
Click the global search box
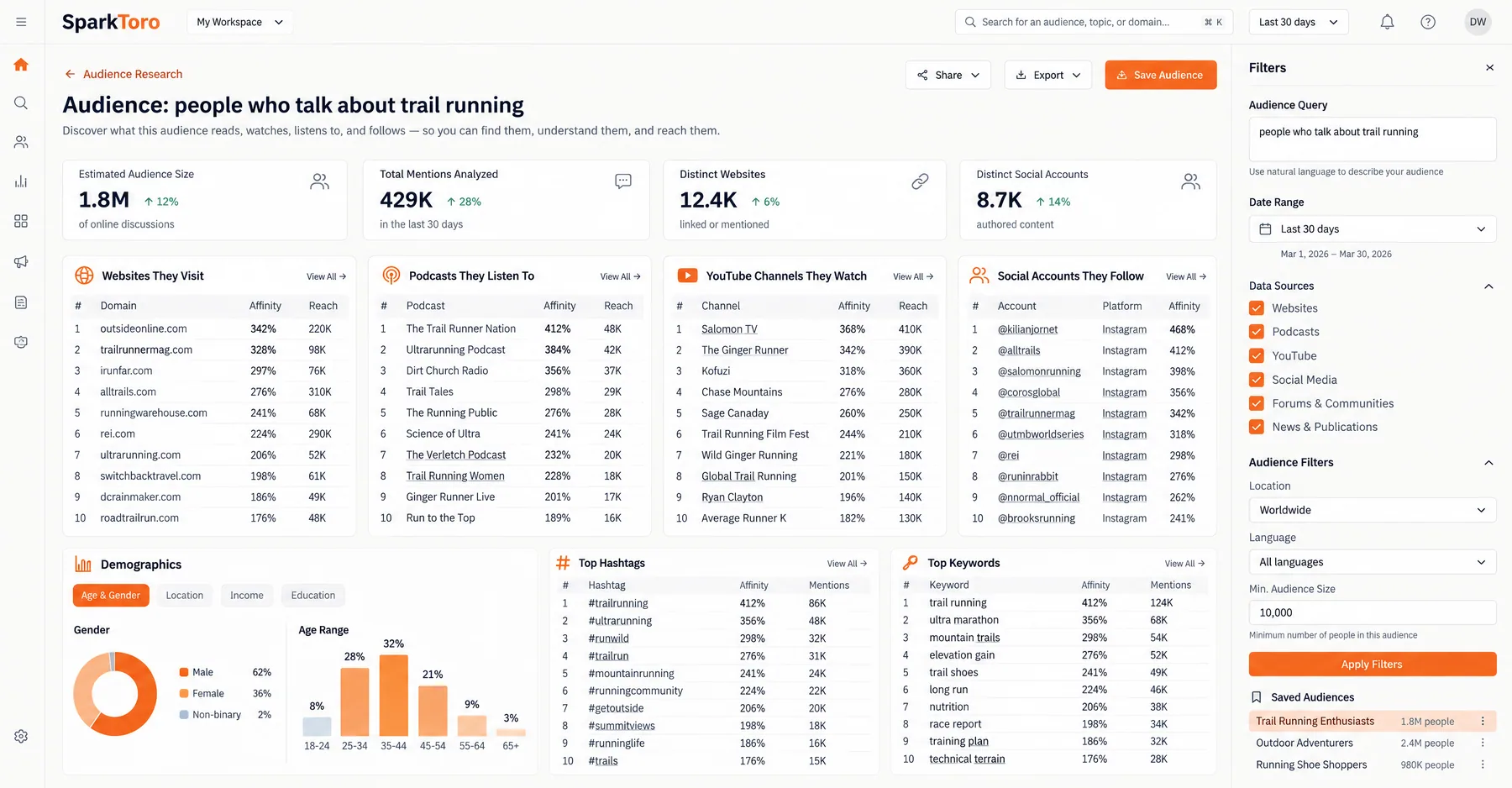click(1093, 22)
